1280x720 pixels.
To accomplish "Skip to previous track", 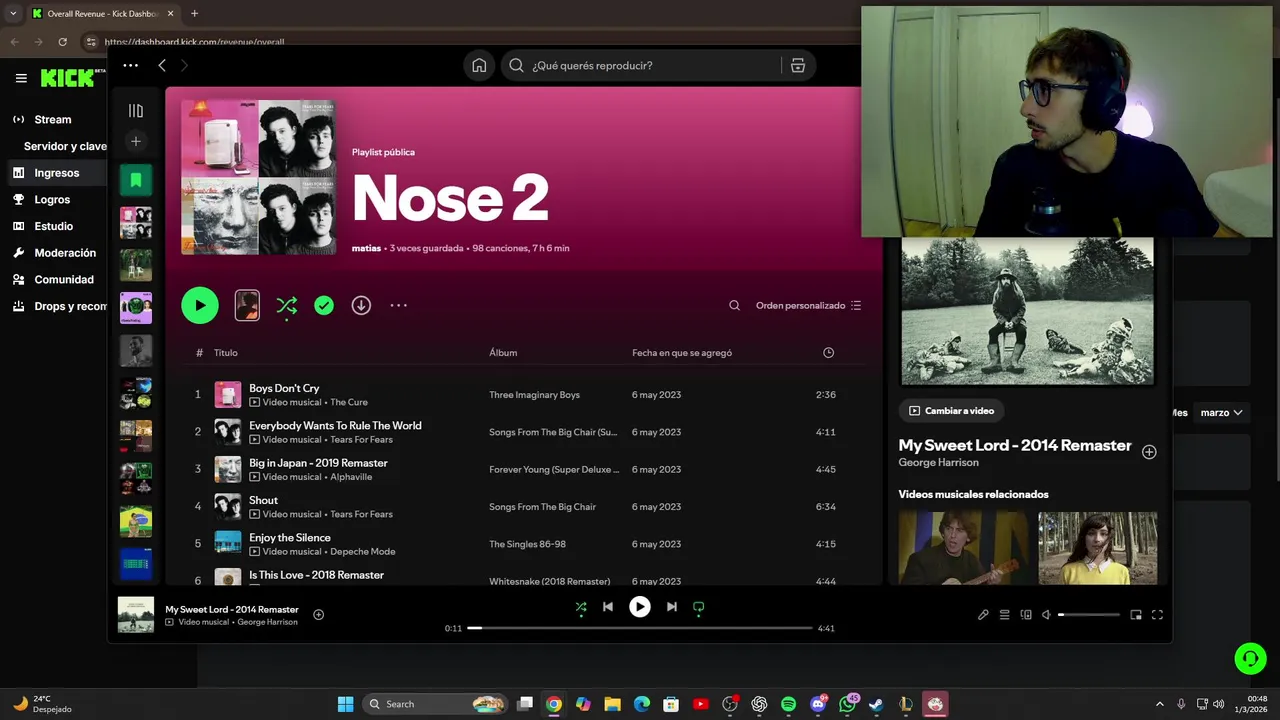I will [x=607, y=606].
